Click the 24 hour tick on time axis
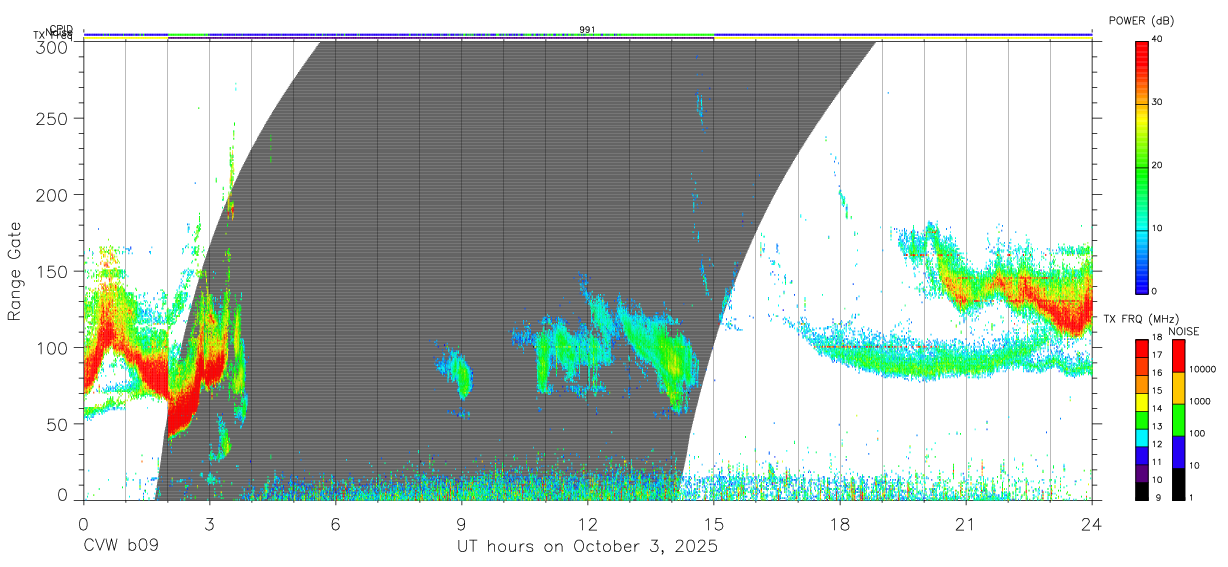1228x567 pixels. tap(1092, 523)
